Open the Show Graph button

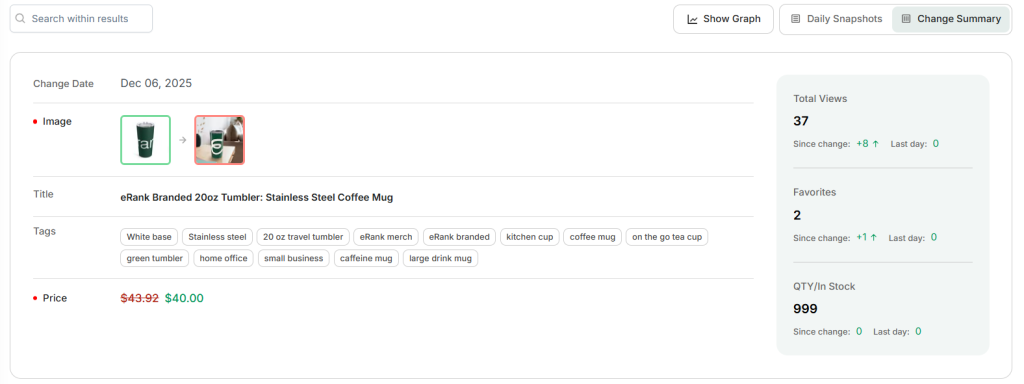coord(724,19)
